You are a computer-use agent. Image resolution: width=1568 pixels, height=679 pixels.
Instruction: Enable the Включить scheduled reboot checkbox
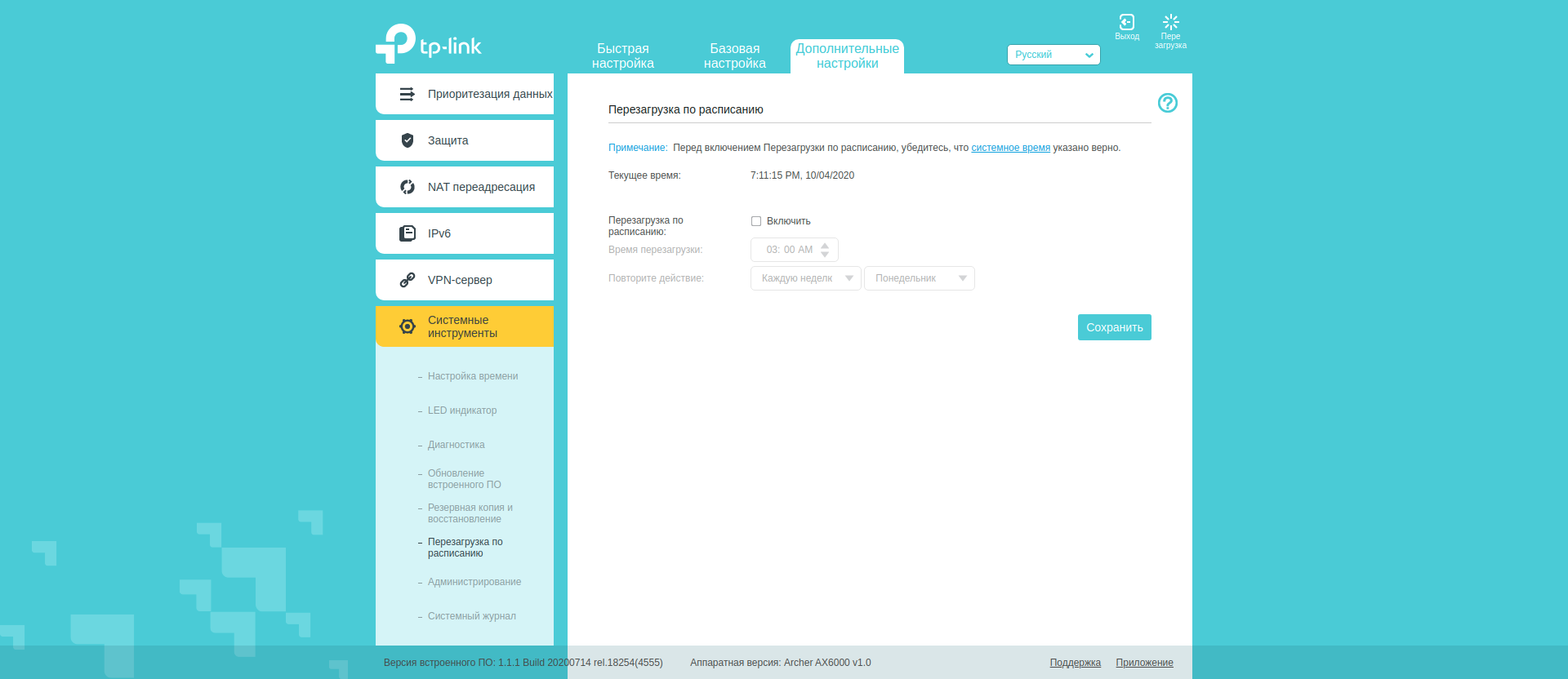click(x=756, y=221)
